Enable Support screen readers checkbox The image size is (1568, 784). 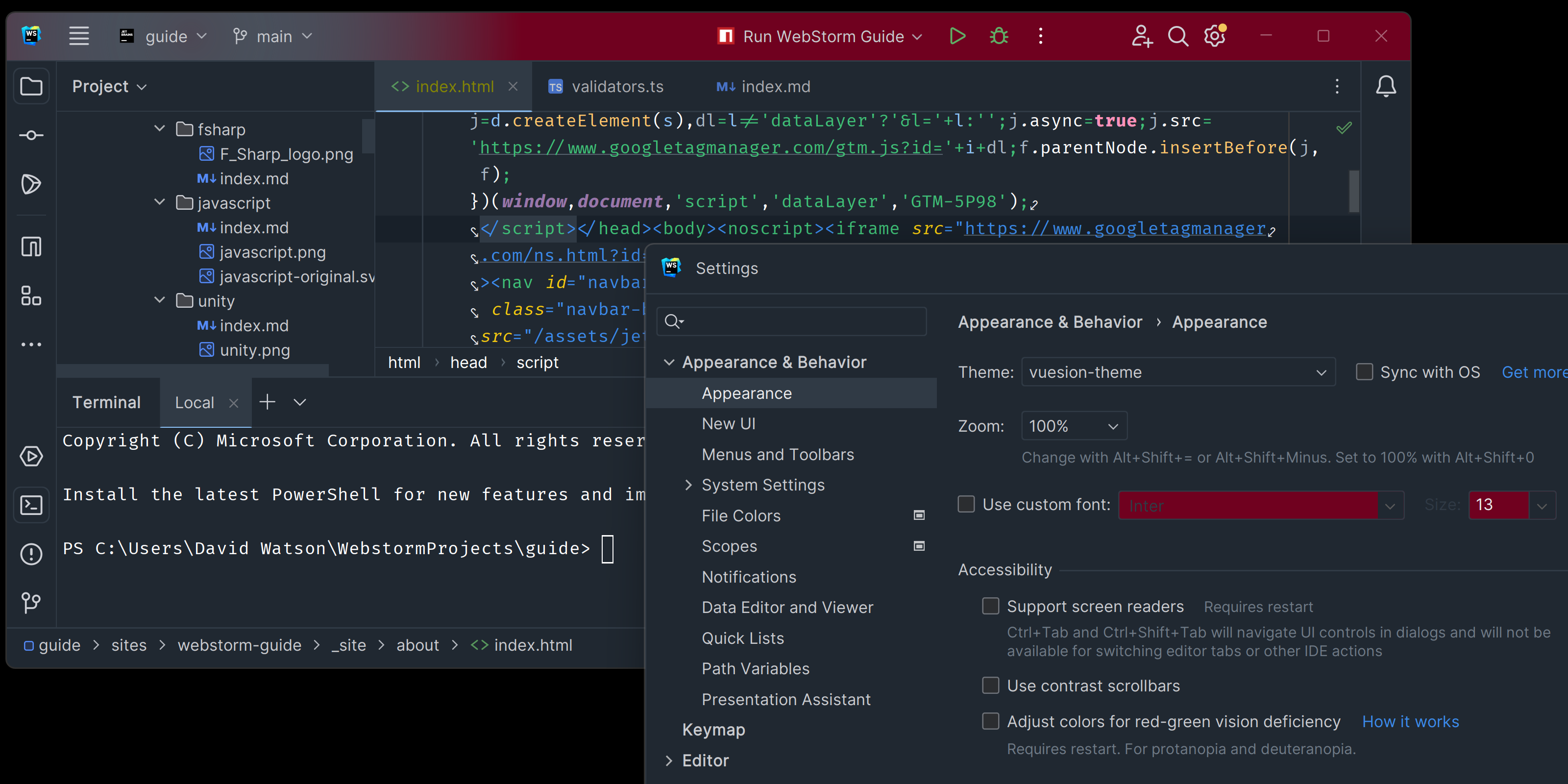pyautogui.click(x=990, y=606)
